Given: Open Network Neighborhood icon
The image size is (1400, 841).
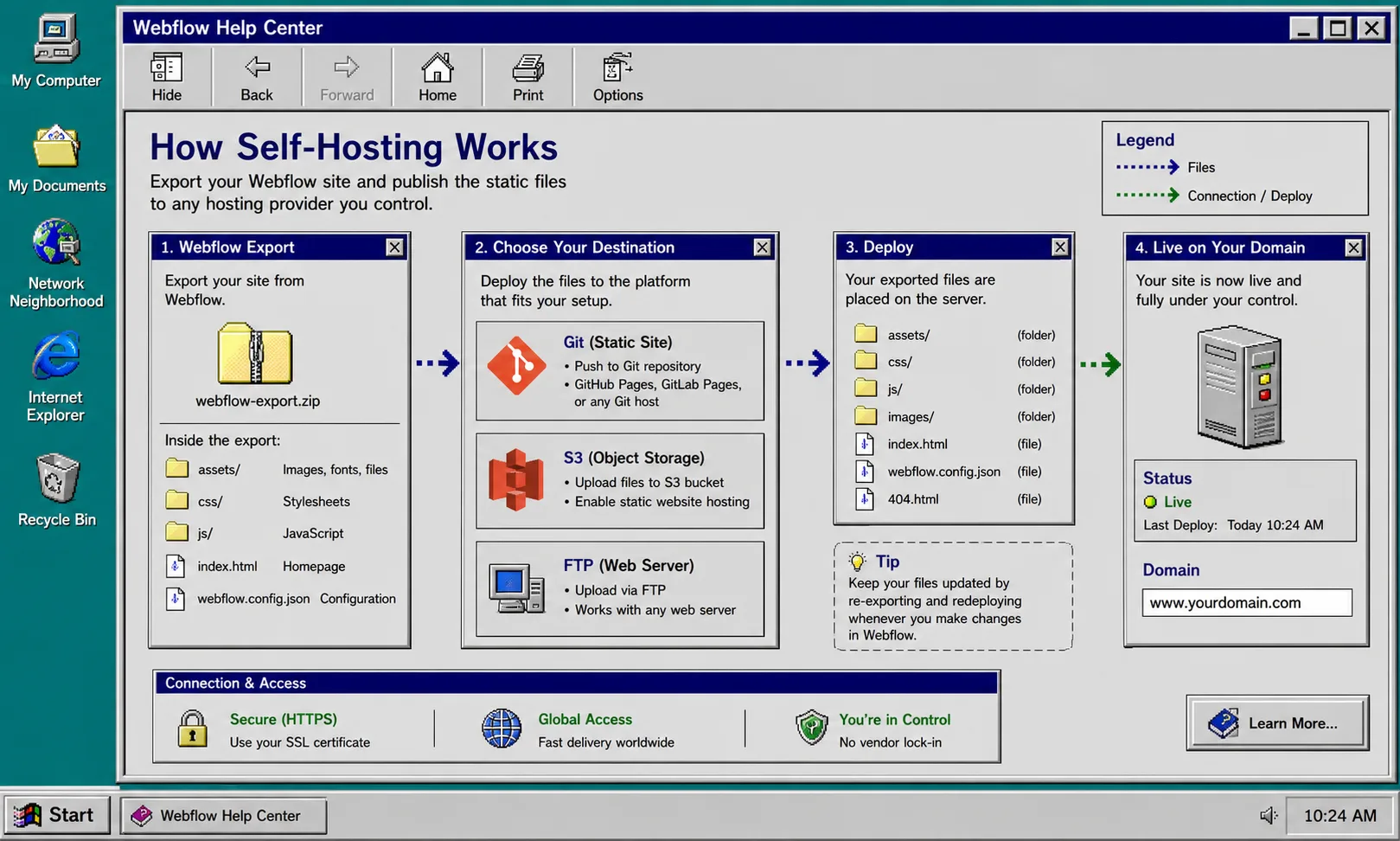Looking at the screenshot, I should click(56, 264).
